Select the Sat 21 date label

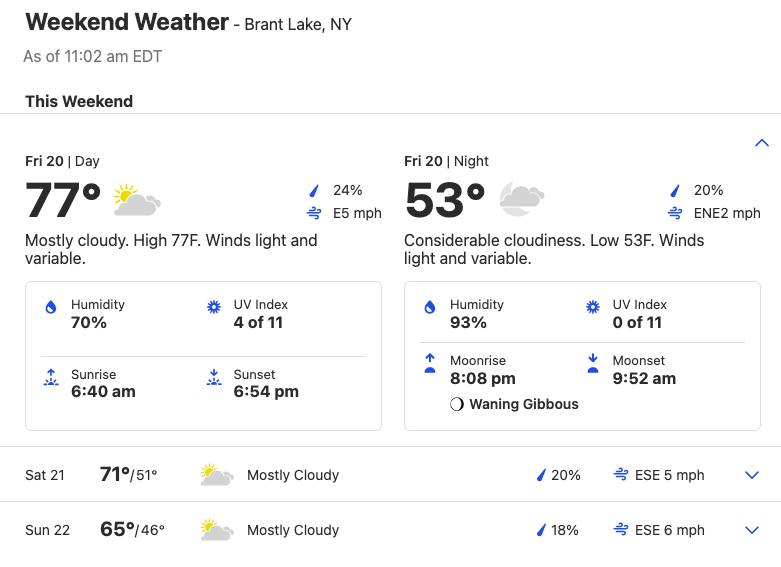(x=45, y=475)
